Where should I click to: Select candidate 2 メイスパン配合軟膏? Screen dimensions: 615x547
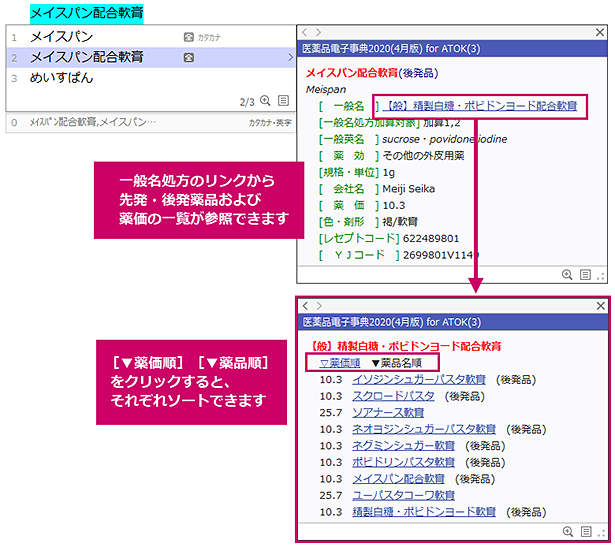151,58
